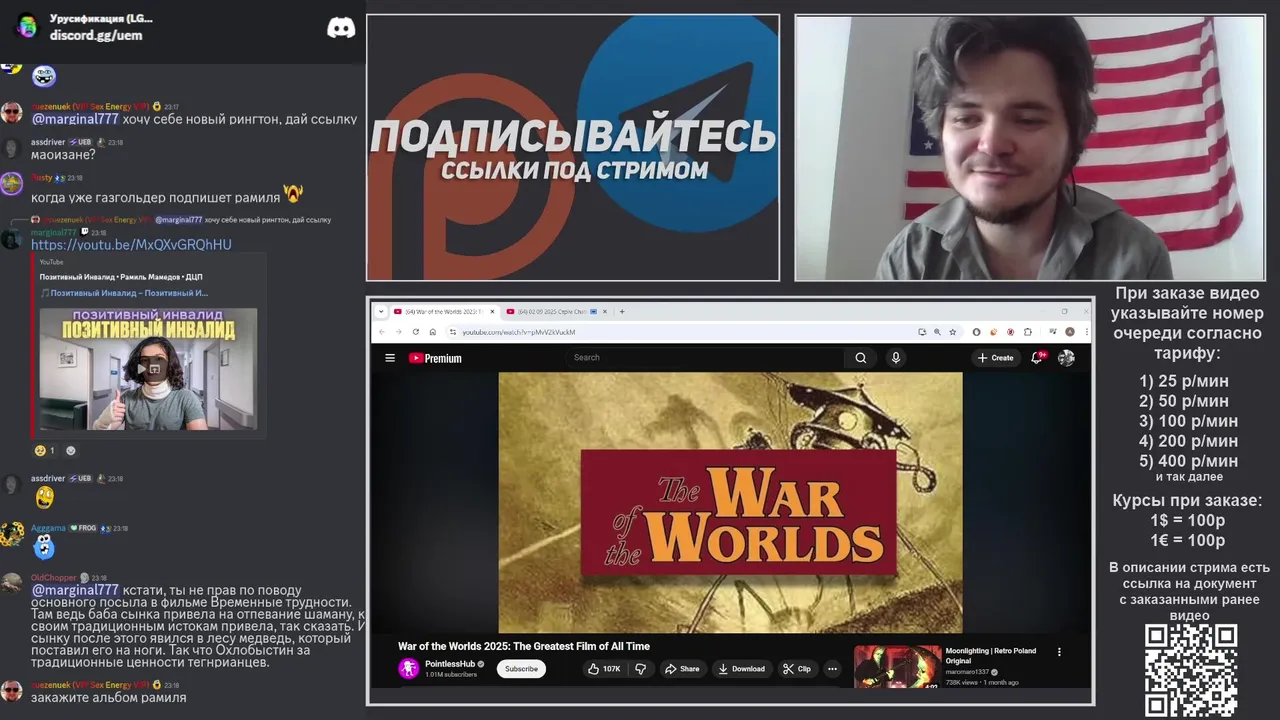Open the browser extensions puzzle icon
This screenshot has width=1280, height=720.
[1027, 332]
